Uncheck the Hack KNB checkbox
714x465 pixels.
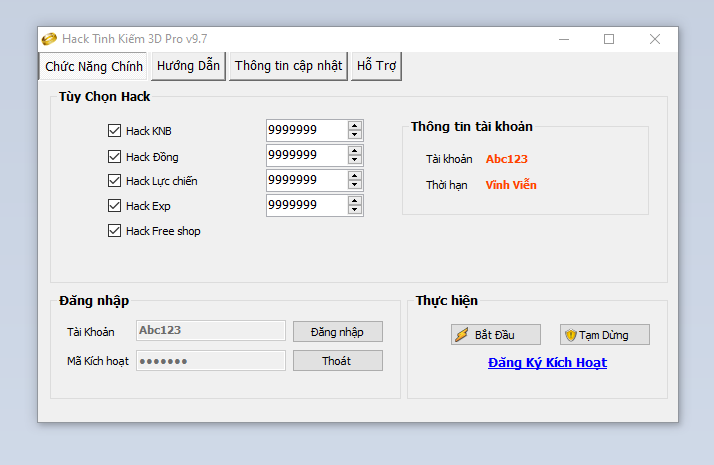[114, 131]
